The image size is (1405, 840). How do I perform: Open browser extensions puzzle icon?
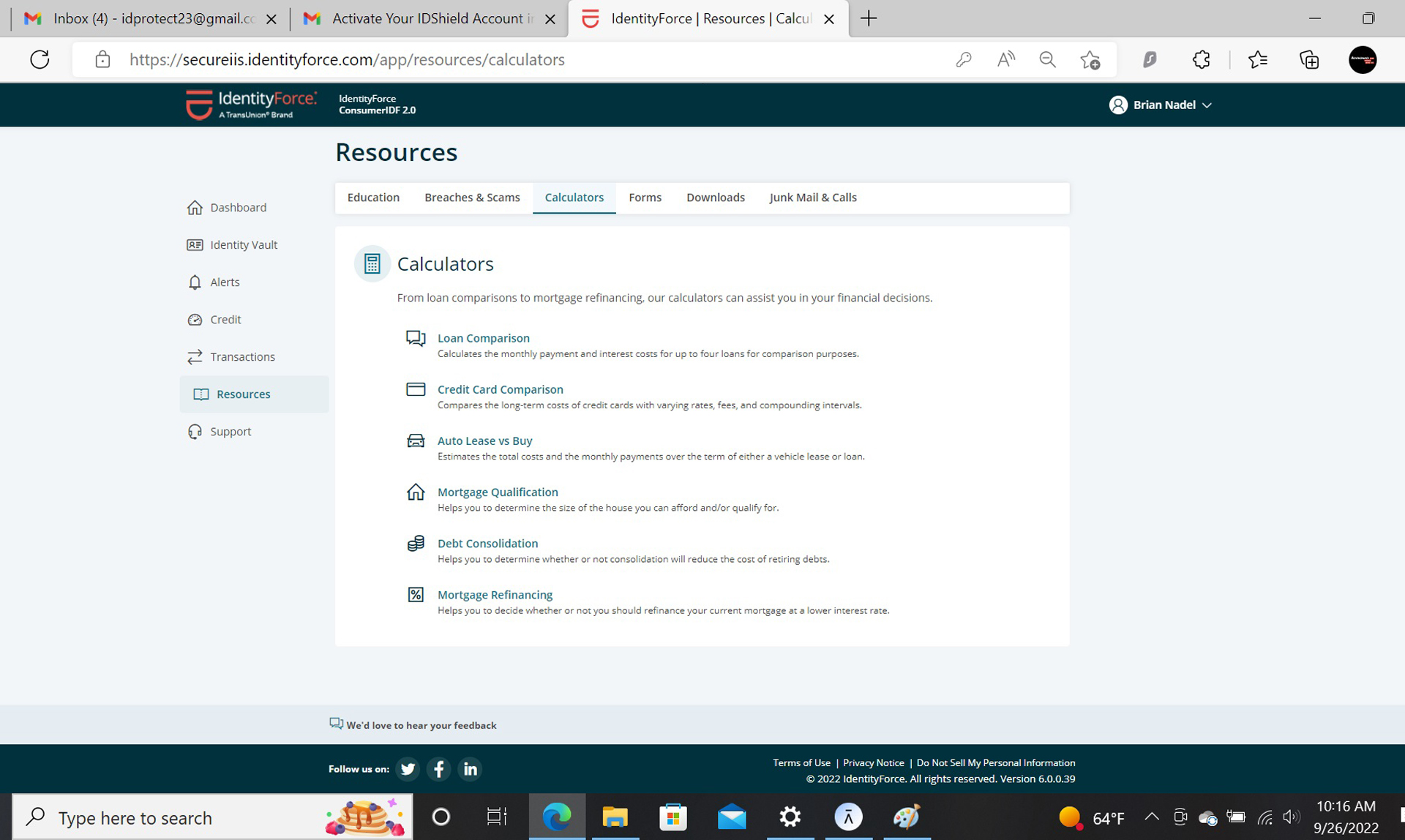(1201, 60)
